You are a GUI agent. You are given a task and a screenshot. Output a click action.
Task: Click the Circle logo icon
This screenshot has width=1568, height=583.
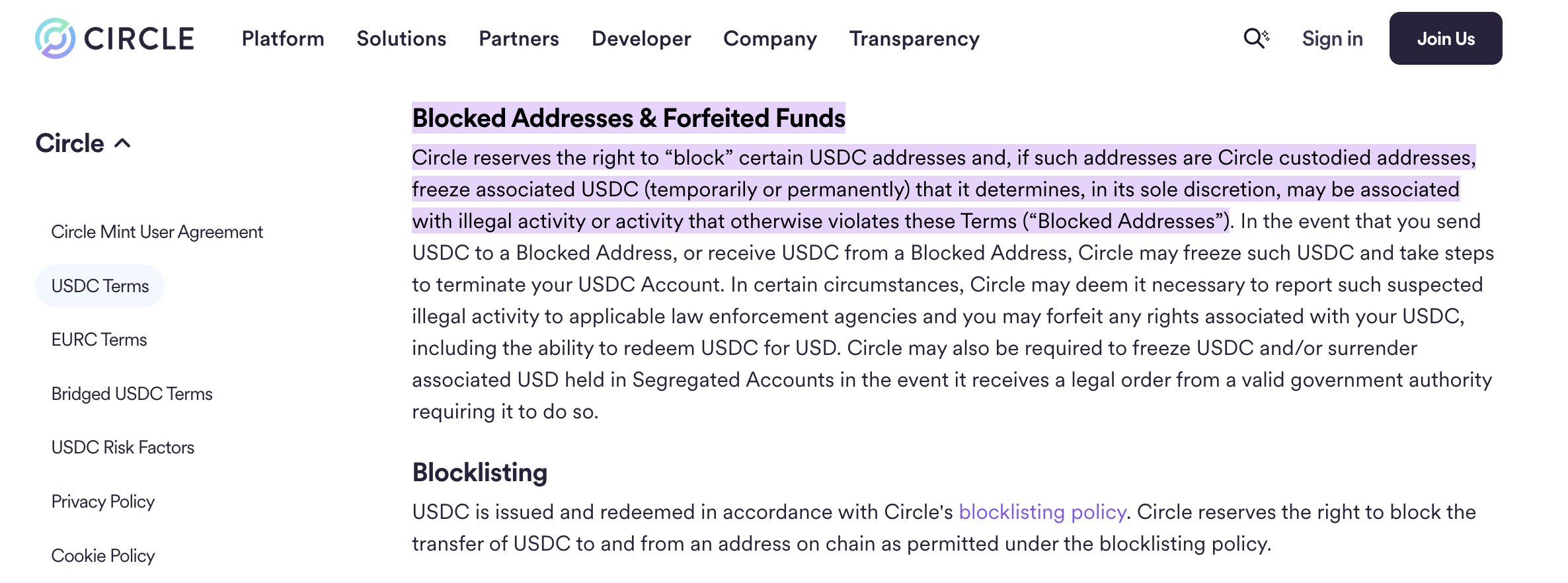(x=56, y=38)
